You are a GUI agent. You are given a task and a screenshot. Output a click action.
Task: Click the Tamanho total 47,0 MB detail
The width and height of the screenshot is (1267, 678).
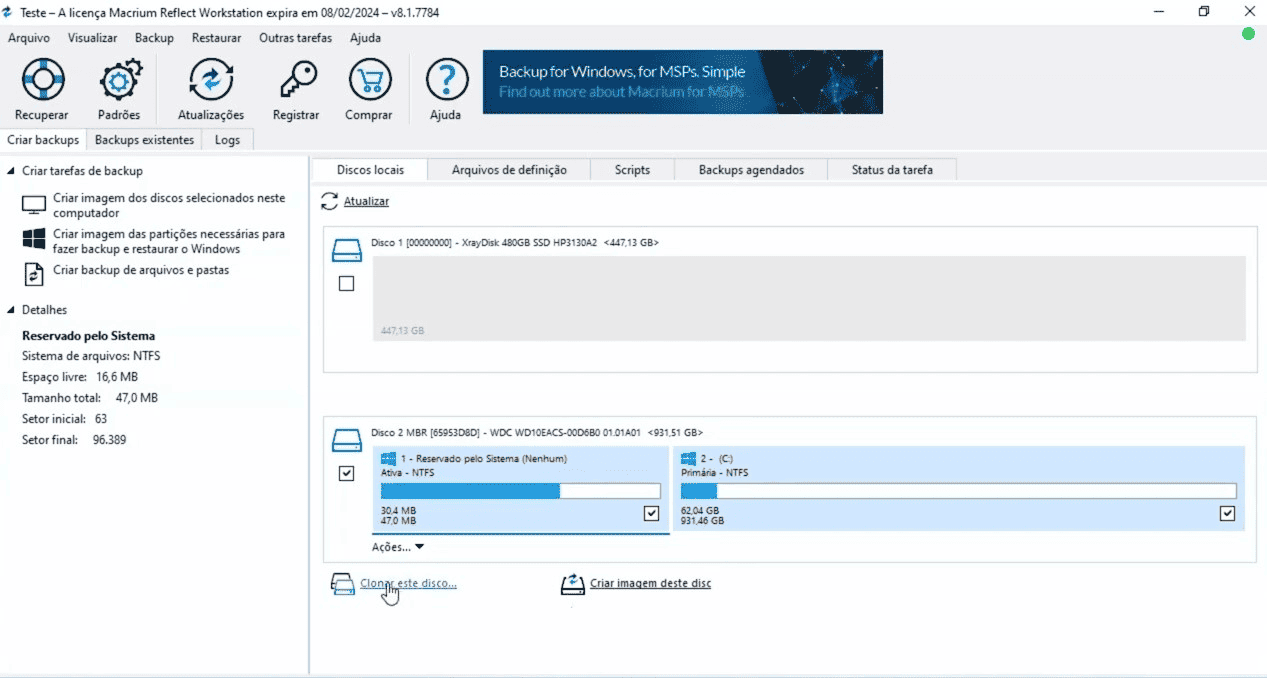[x=90, y=397]
